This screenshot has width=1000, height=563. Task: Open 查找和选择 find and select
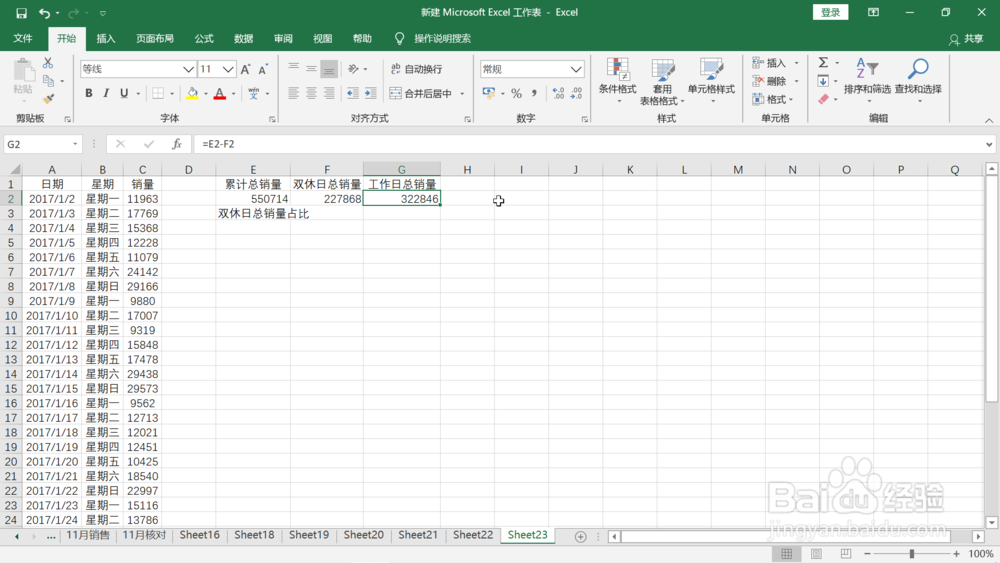point(918,81)
